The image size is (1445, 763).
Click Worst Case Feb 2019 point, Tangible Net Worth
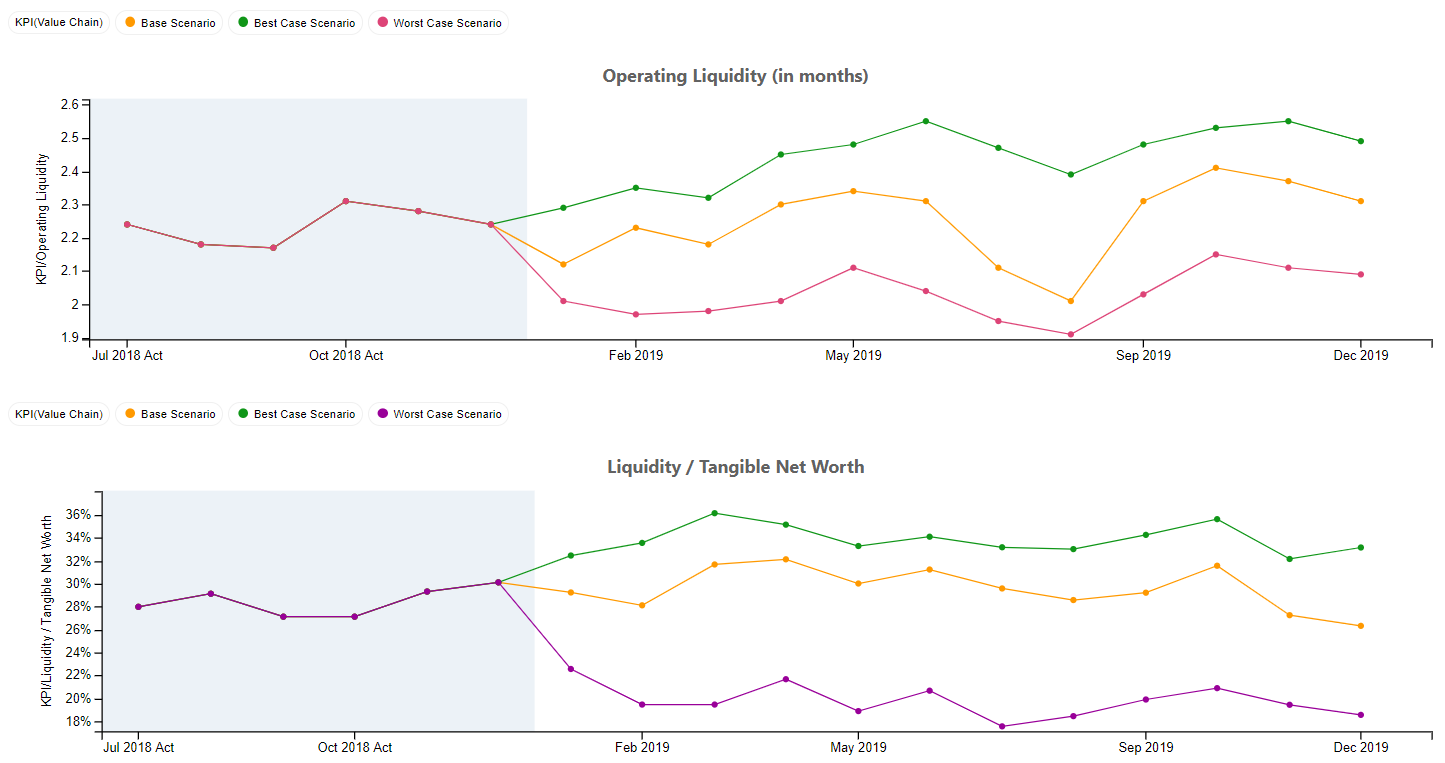click(642, 705)
